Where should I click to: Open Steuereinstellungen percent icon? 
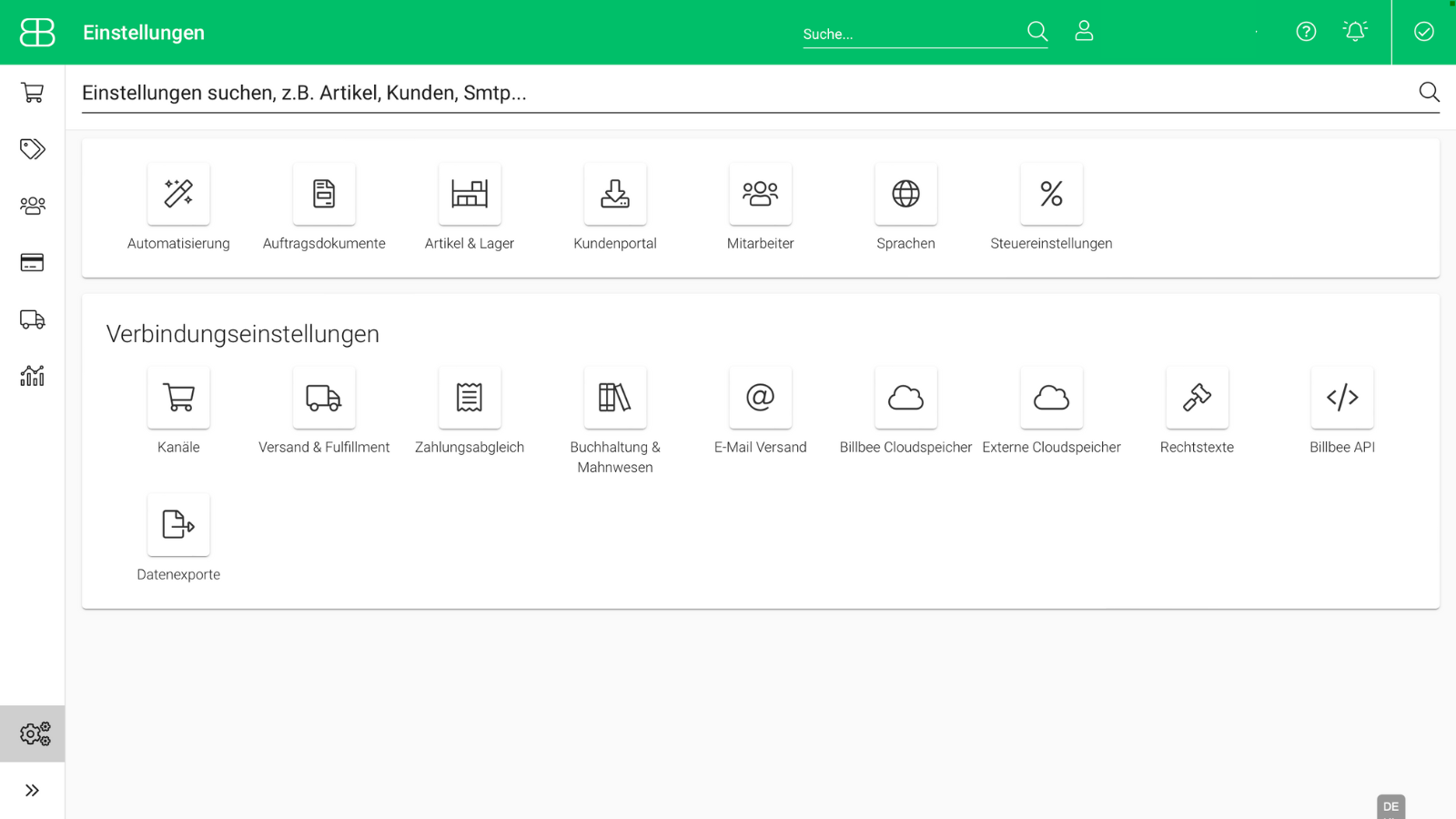tap(1052, 194)
